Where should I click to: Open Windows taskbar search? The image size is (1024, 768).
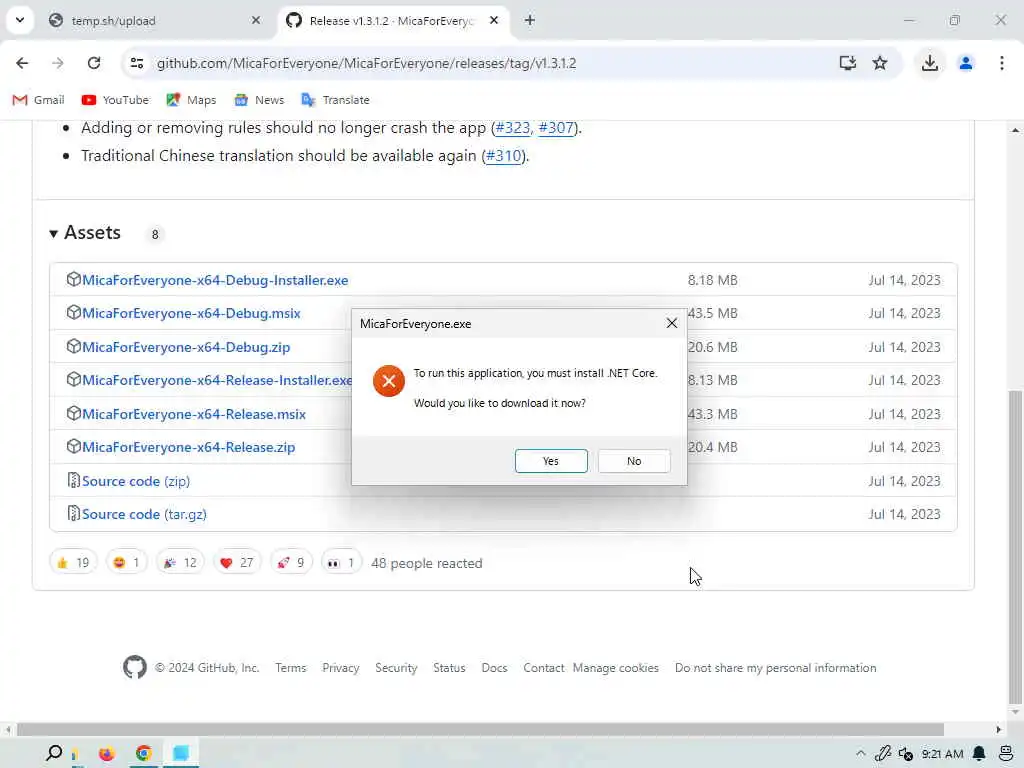pos(54,753)
